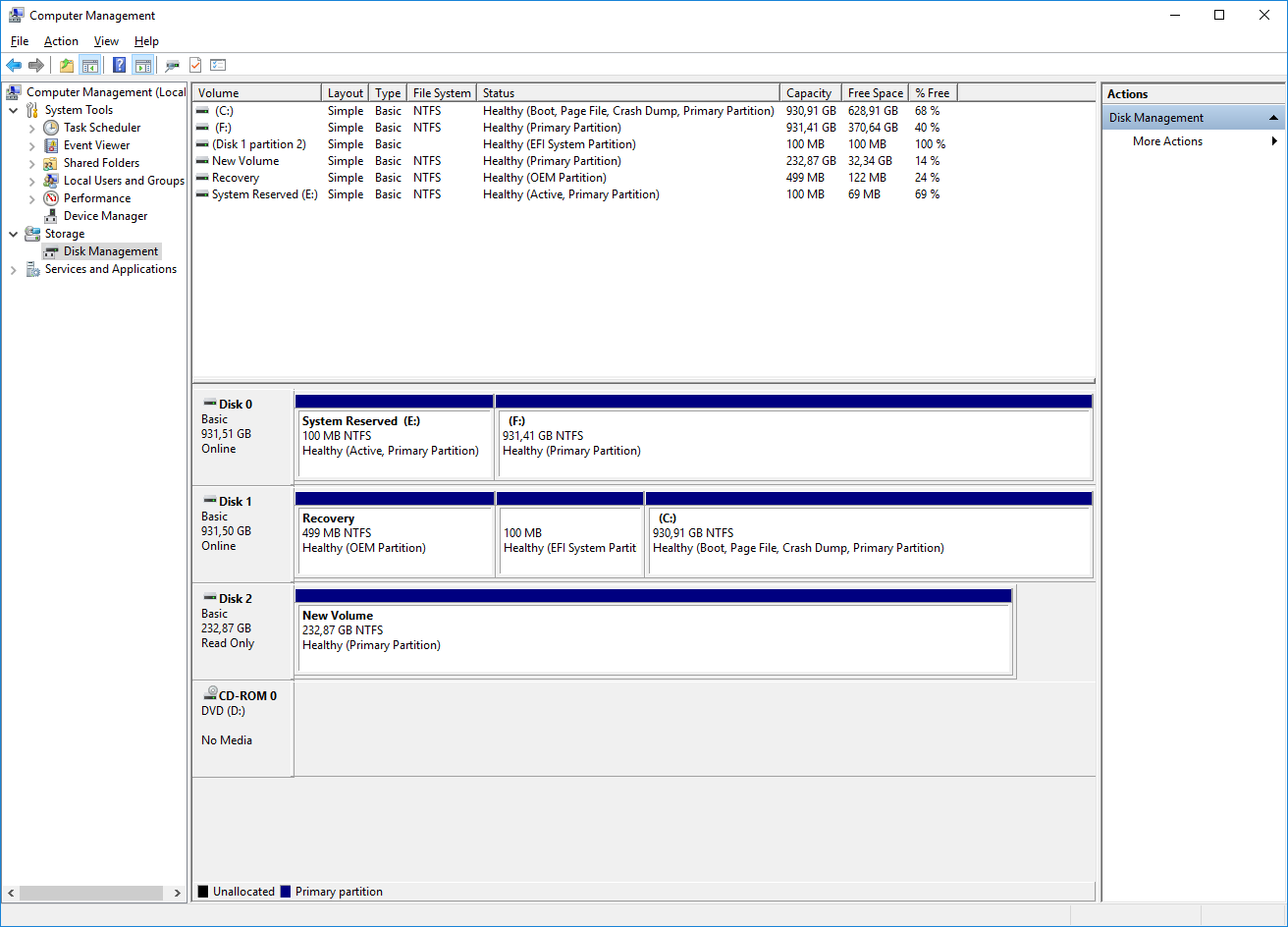Image resolution: width=1288 pixels, height=927 pixels.
Task: Click the Services and Applications icon
Action: coord(32,269)
